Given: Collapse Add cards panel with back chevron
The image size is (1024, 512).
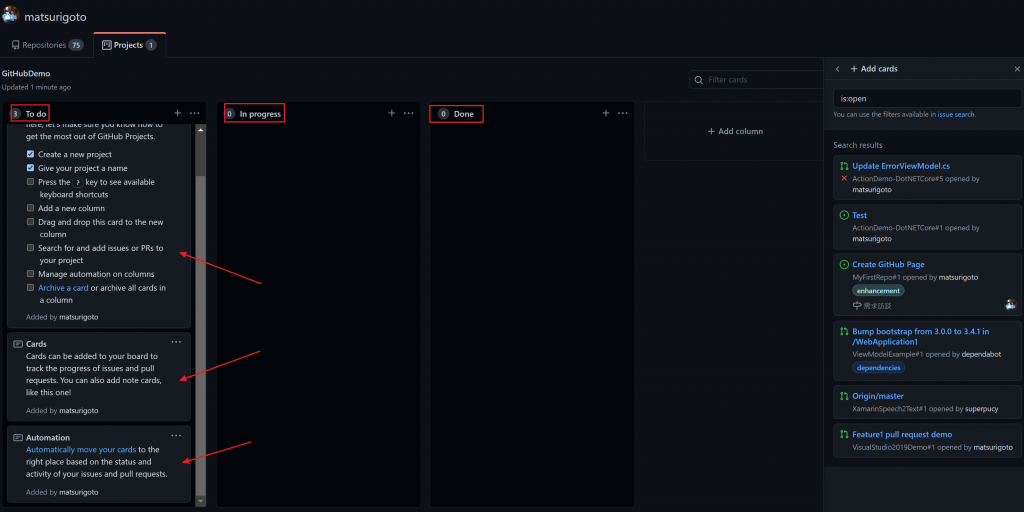Looking at the screenshot, I should (838, 69).
